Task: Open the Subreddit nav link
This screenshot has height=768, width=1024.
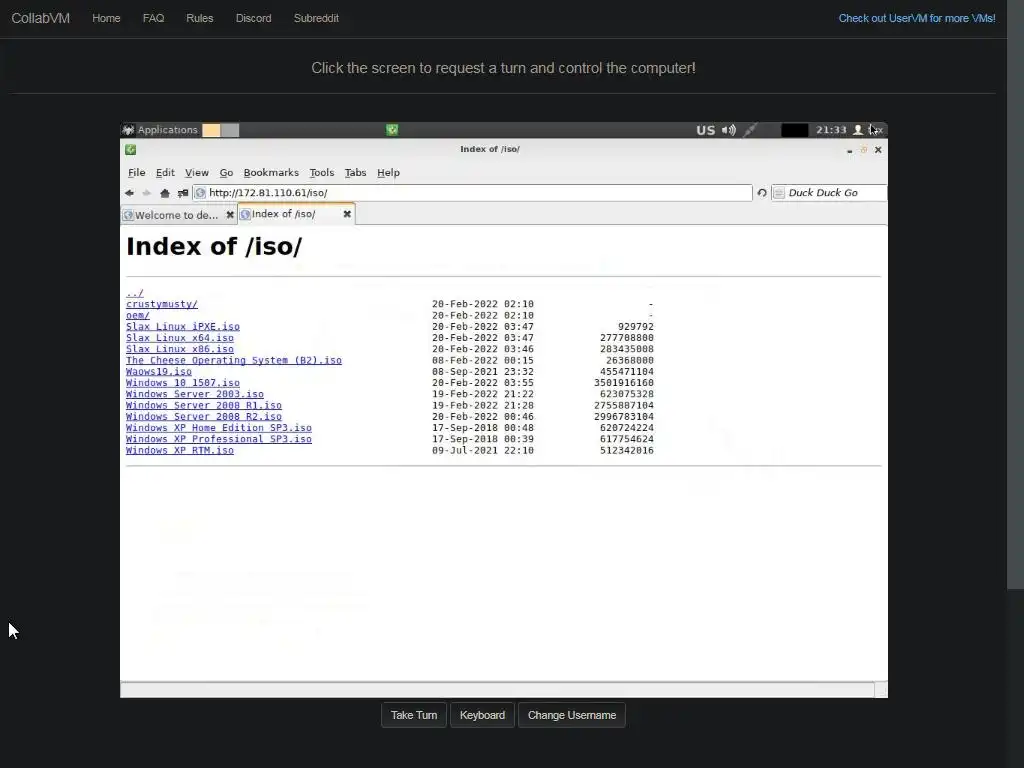Action: click(x=316, y=18)
